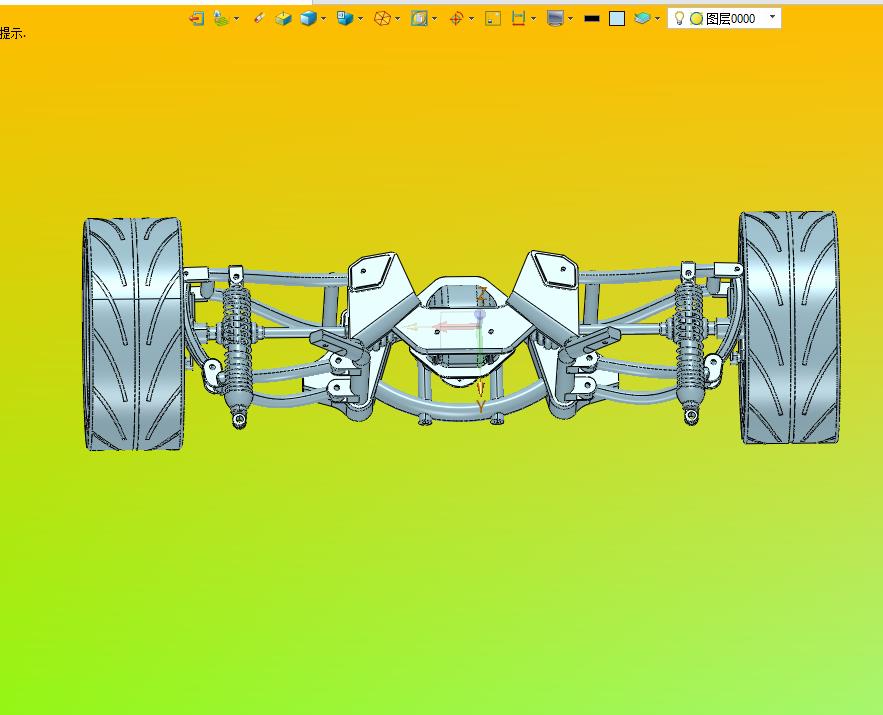The height and width of the screenshot is (715, 883).
Task: Click the right coil spring shock absorber
Action: tap(689, 342)
